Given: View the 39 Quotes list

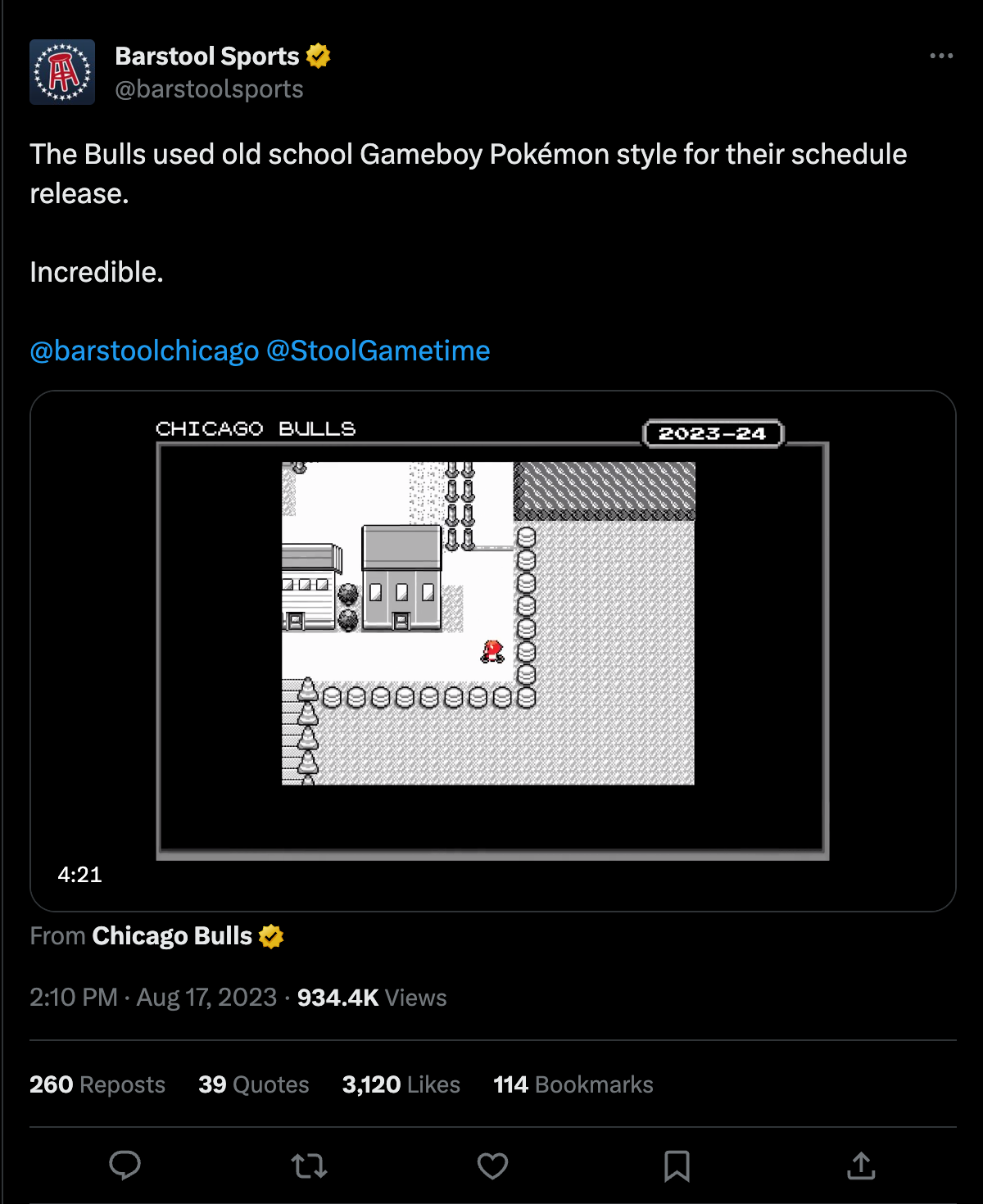Looking at the screenshot, I should click(254, 1084).
